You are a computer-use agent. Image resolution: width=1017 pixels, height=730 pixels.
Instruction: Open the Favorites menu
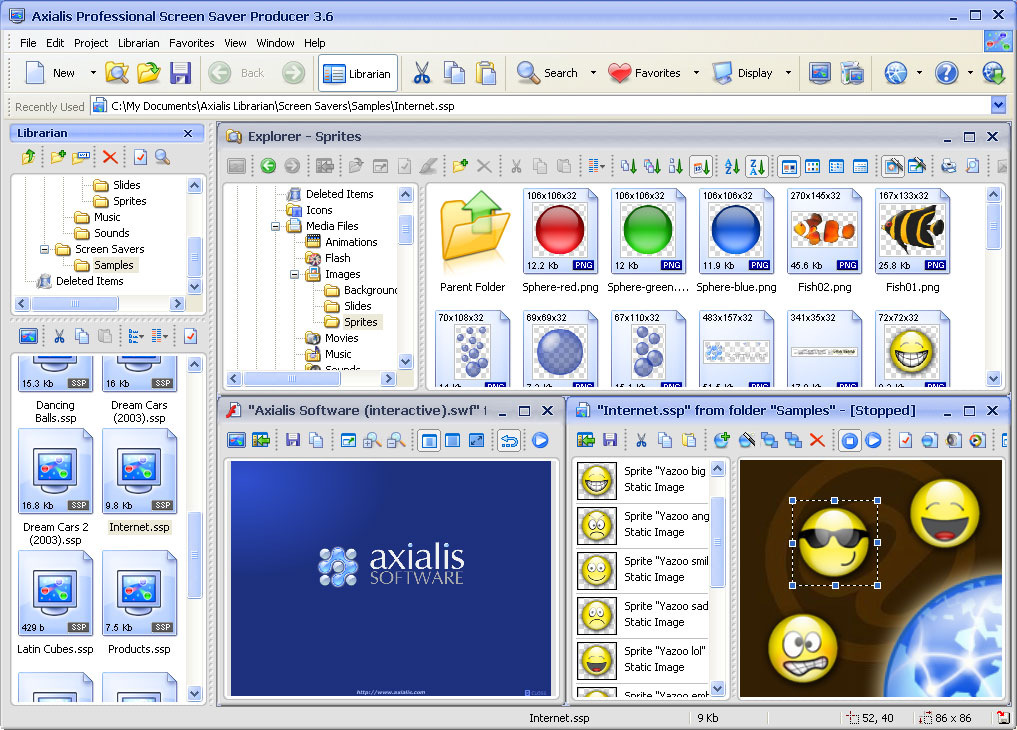coord(191,43)
